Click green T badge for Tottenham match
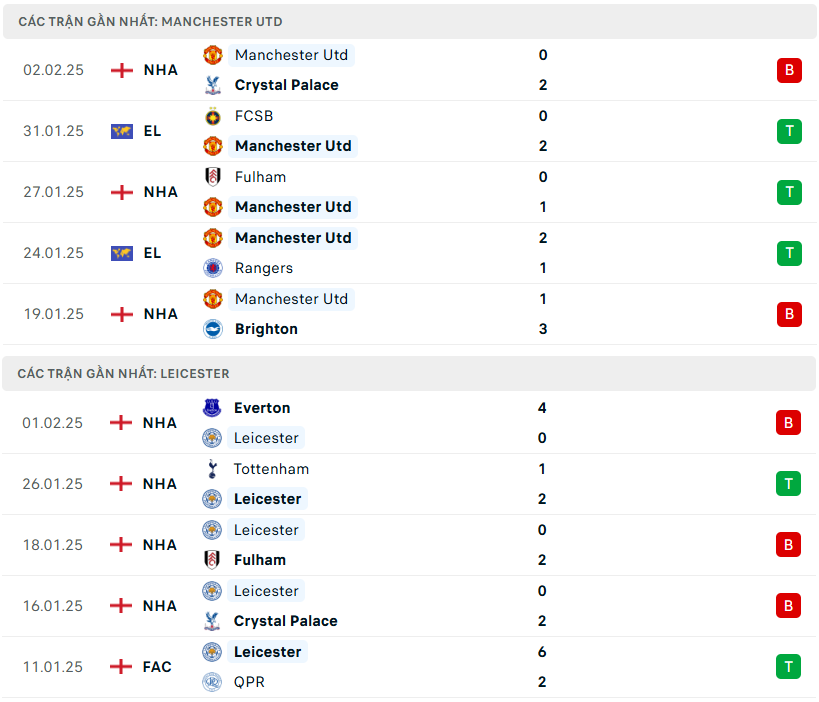 coord(788,484)
